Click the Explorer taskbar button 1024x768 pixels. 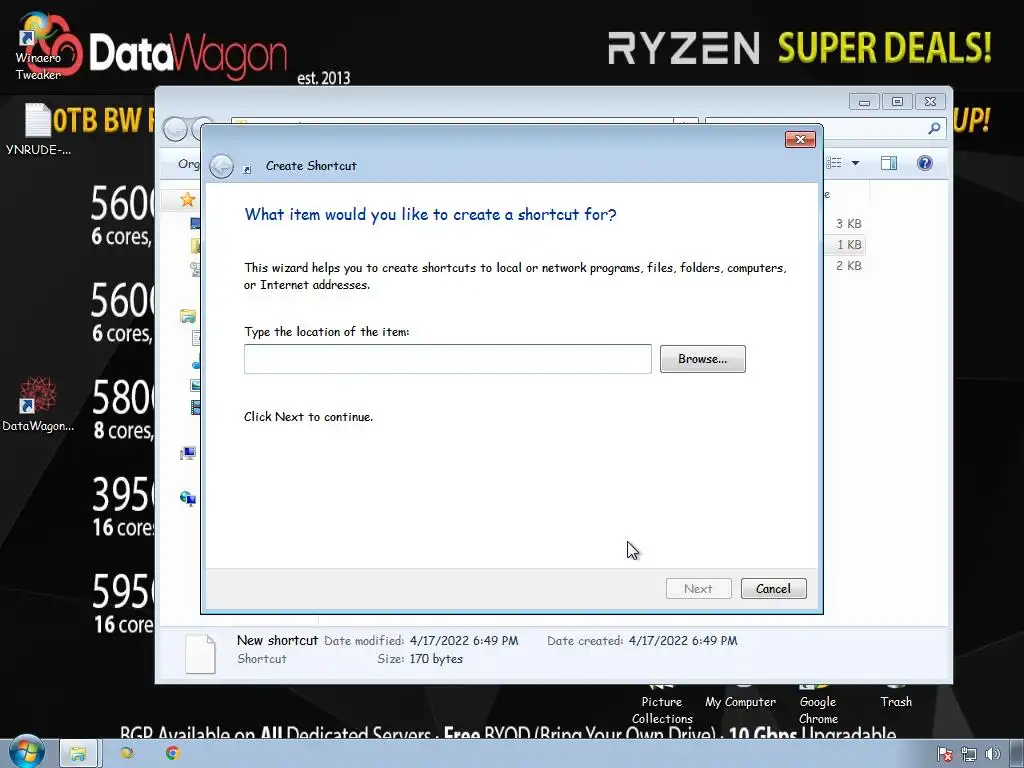pos(78,753)
